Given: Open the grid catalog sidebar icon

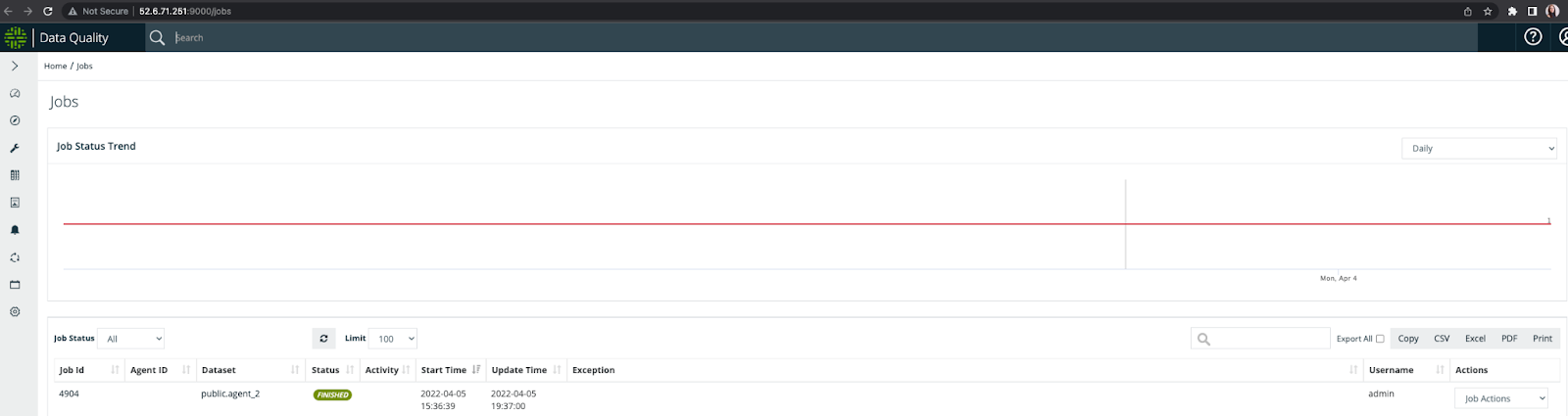Looking at the screenshot, I should [x=15, y=175].
